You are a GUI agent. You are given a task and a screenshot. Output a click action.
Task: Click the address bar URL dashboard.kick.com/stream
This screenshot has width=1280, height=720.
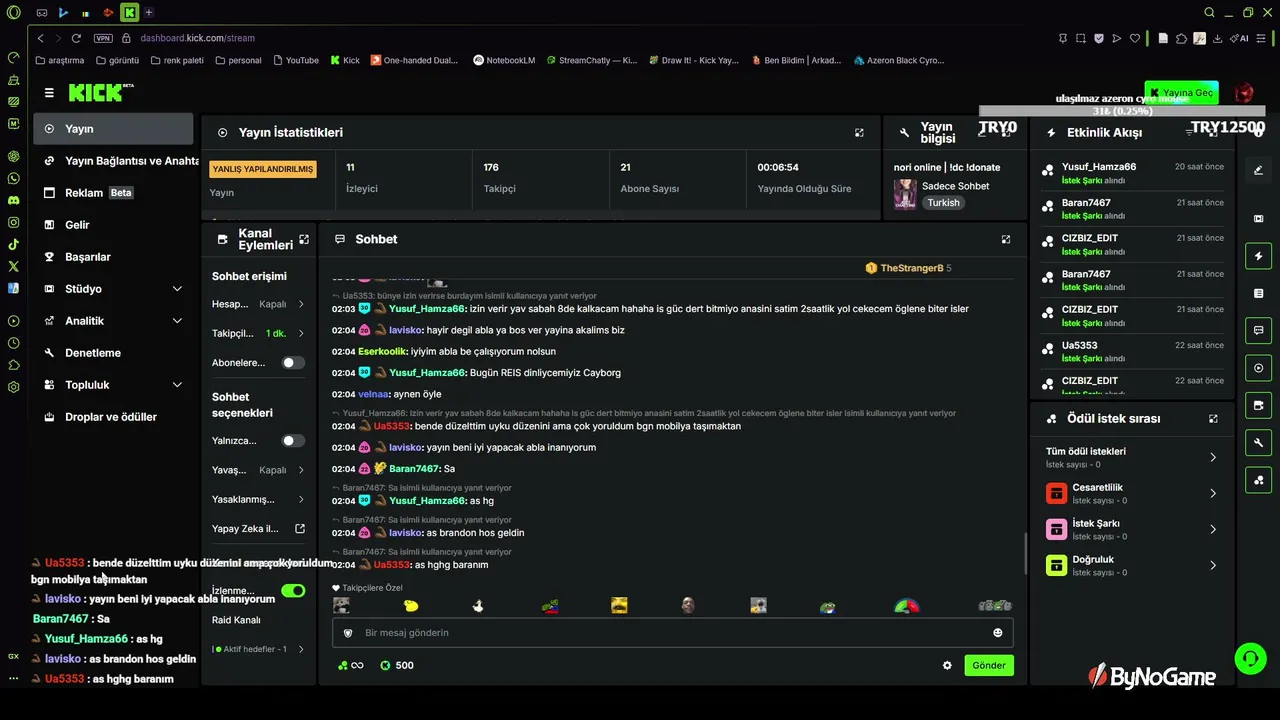198,38
